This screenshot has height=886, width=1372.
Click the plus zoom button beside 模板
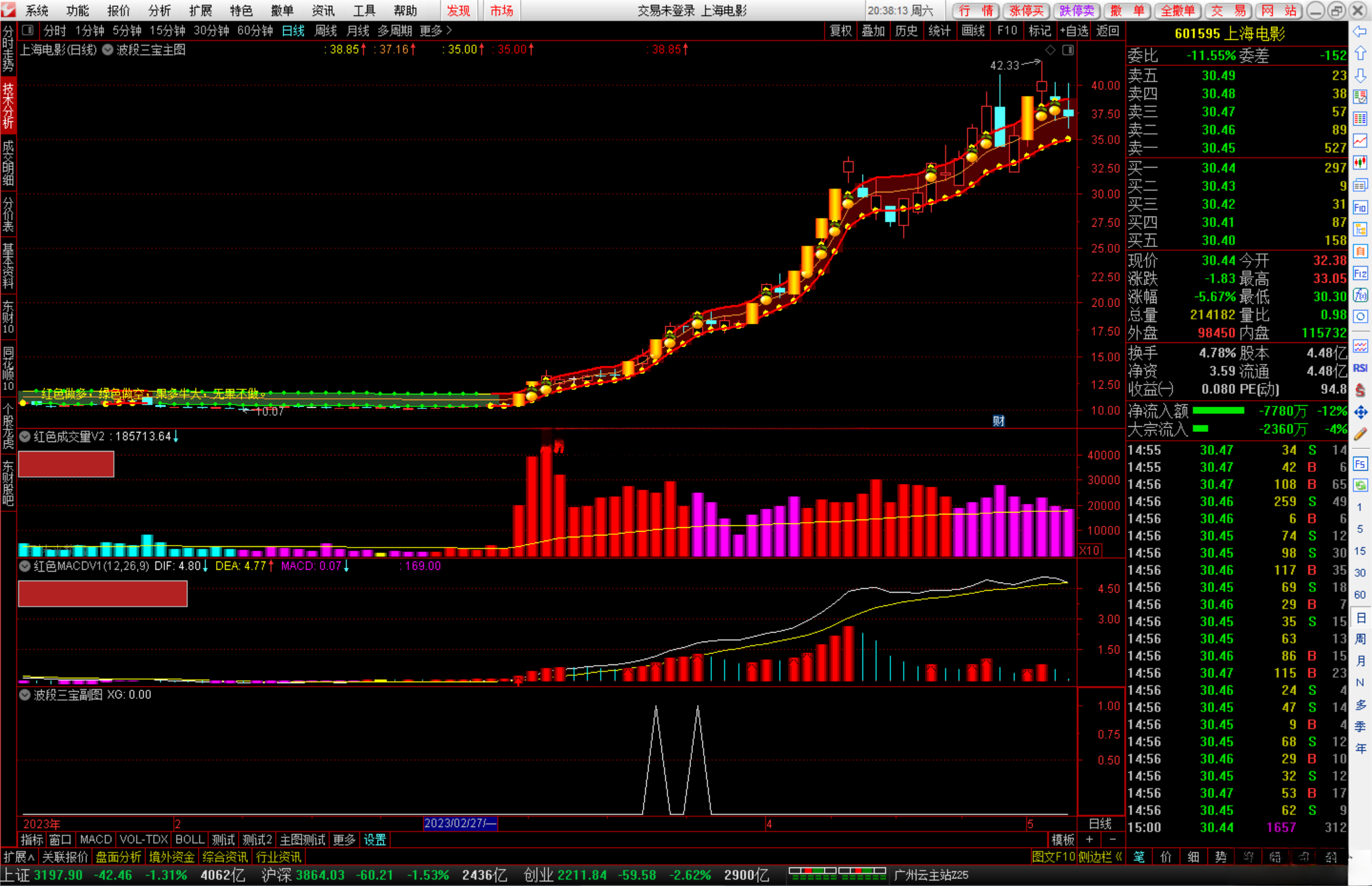coord(1089,840)
